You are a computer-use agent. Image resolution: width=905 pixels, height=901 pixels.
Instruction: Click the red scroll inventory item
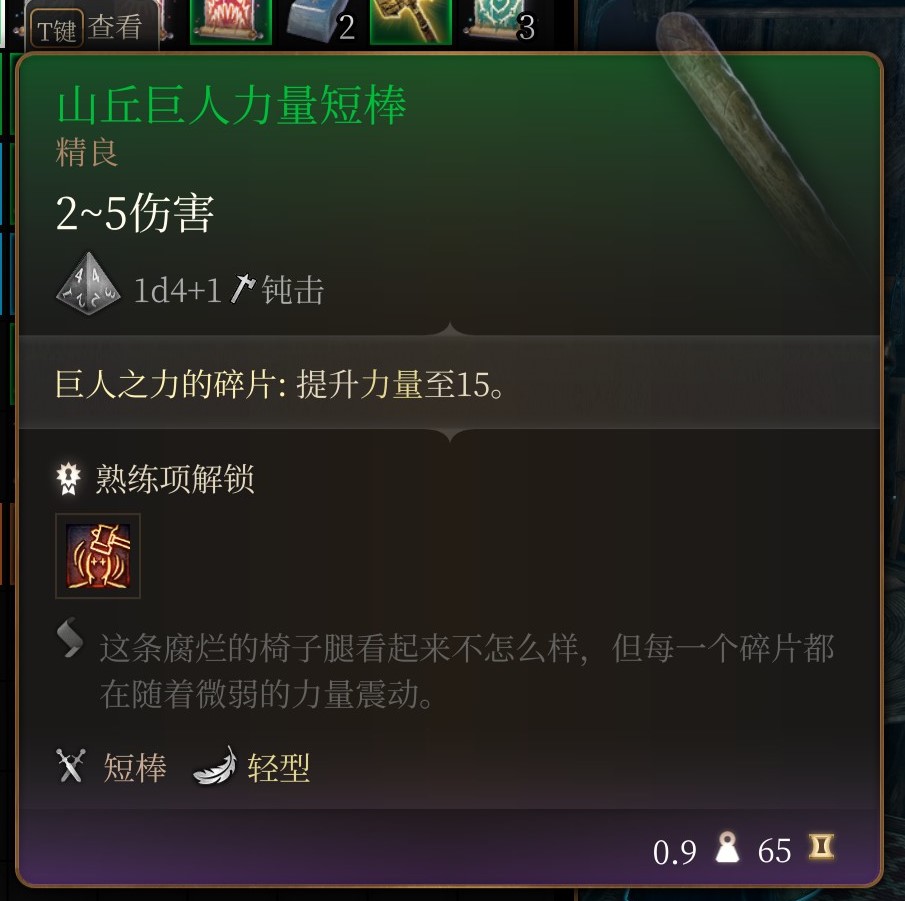(x=231, y=22)
